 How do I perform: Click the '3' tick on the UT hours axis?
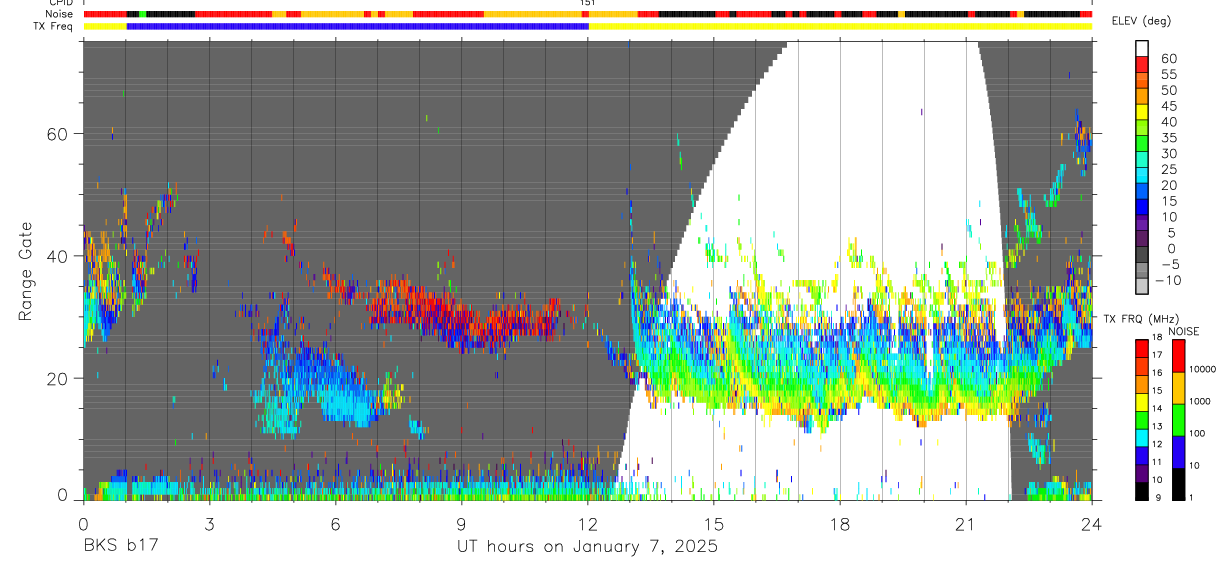[209, 524]
